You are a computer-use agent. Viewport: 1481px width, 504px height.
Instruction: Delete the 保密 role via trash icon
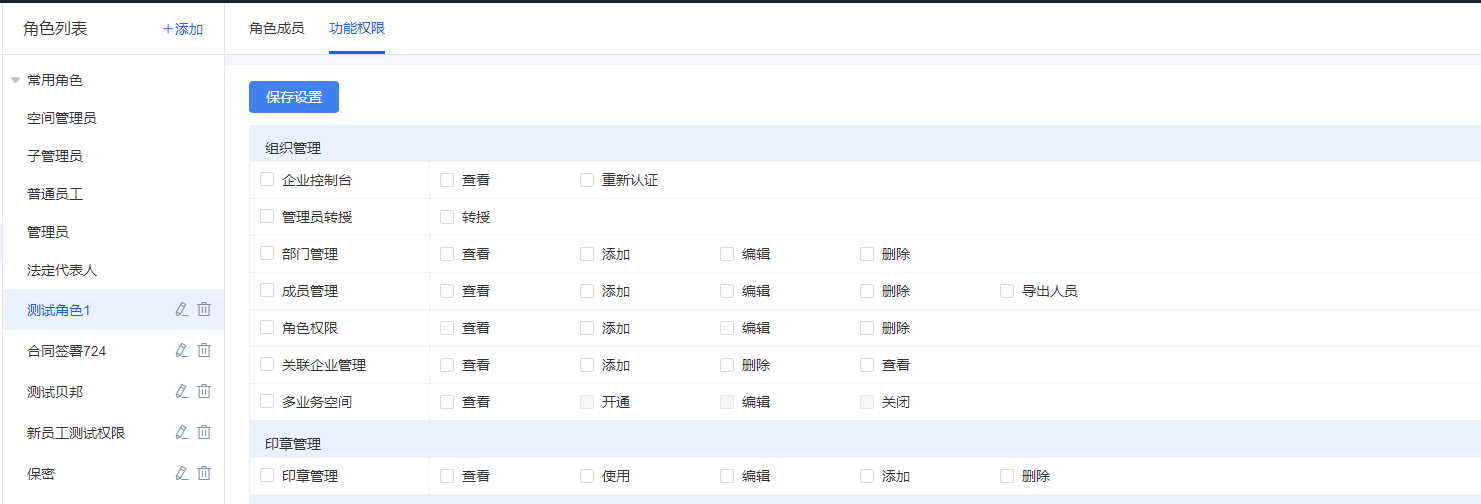tap(204, 474)
